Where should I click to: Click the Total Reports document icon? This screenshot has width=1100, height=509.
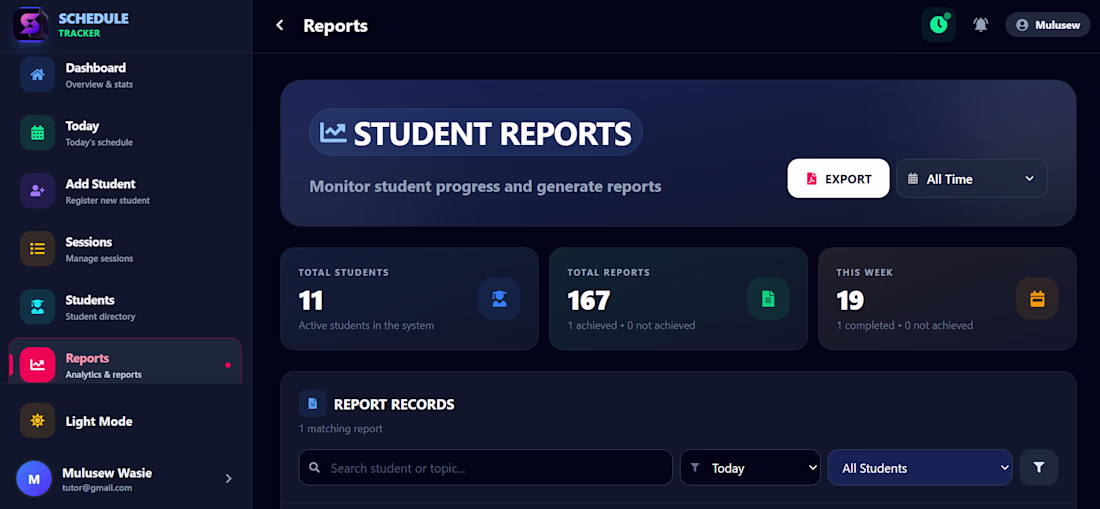pos(768,299)
